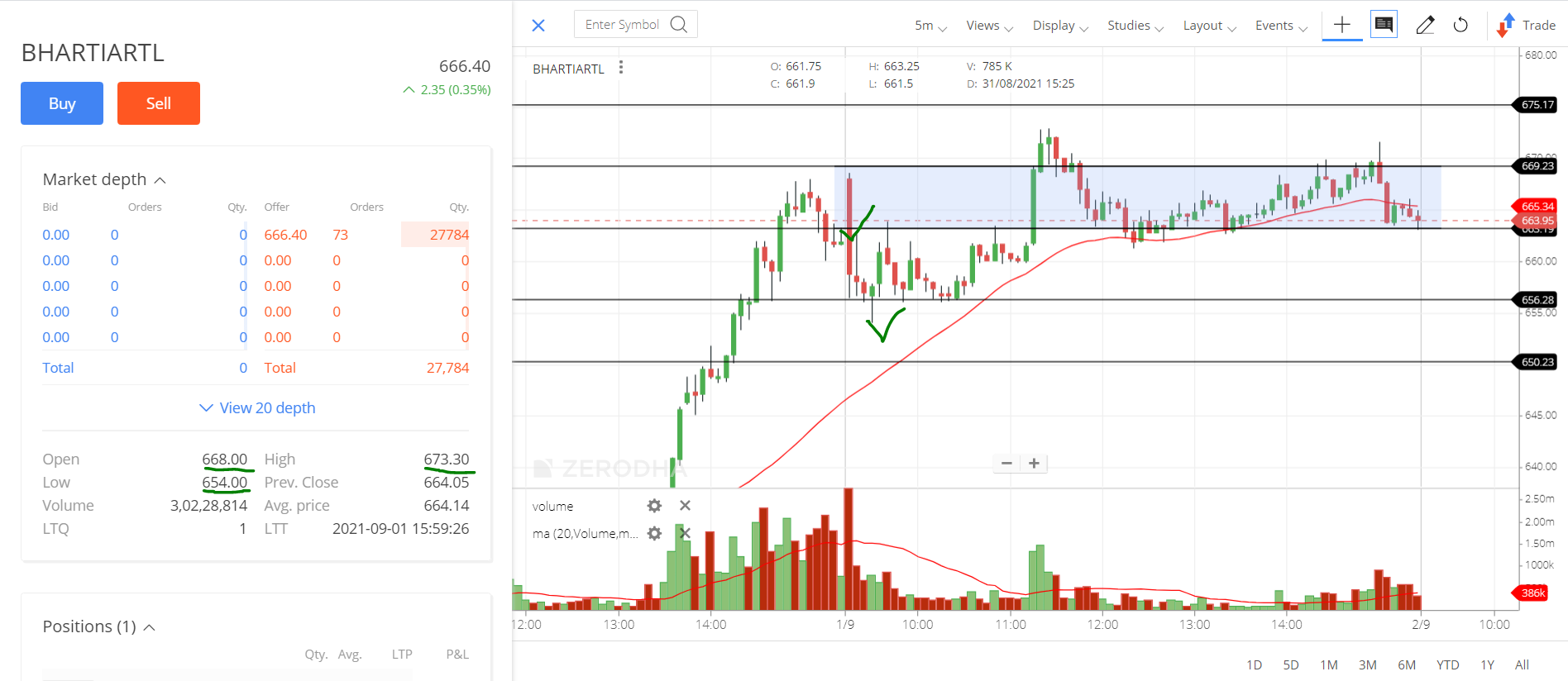Image resolution: width=1568 pixels, height=681 pixels.
Task: Open the Trade arrows button
Action: point(1527,25)
